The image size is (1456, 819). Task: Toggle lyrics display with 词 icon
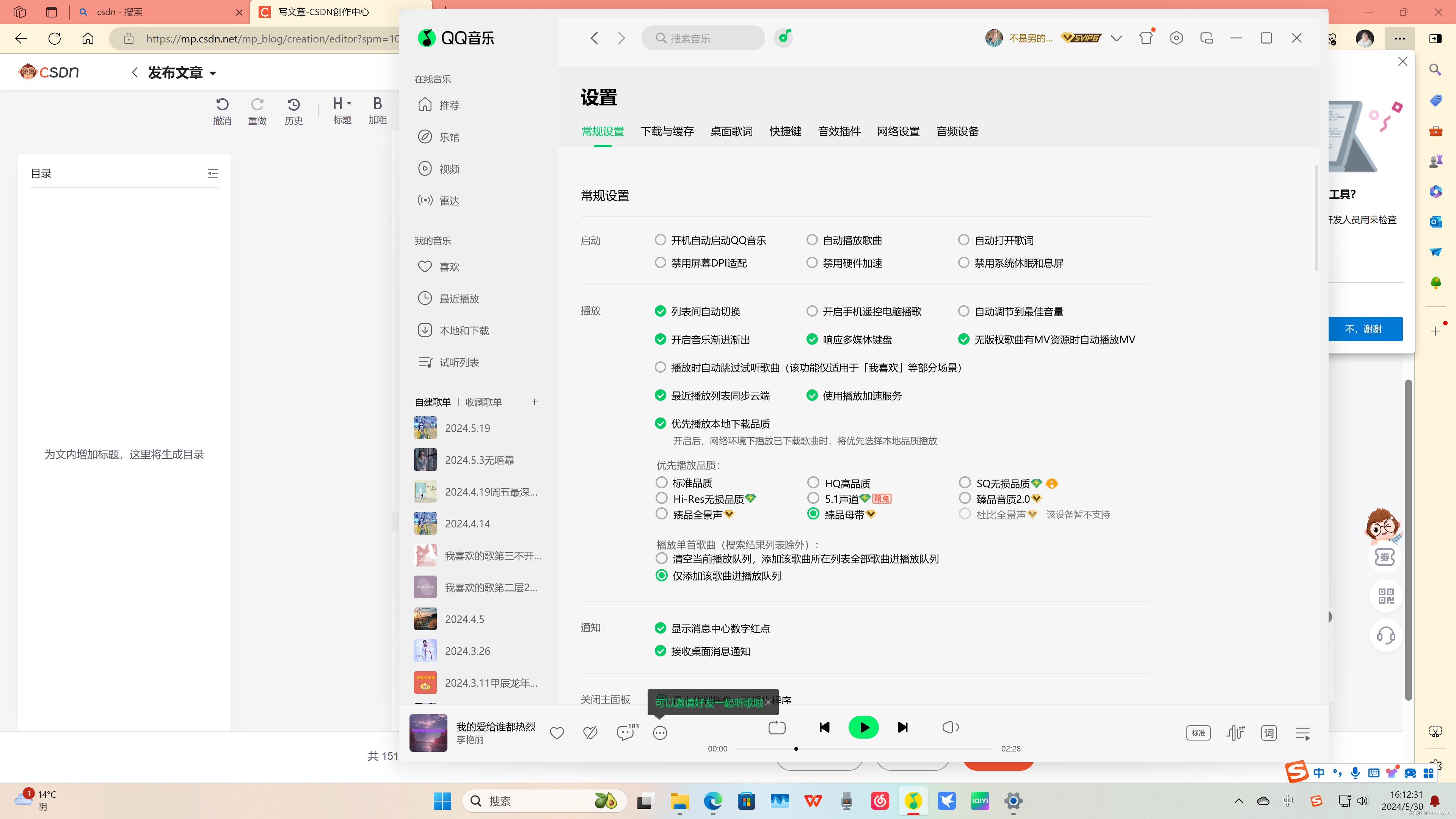tap(1269, 733)
